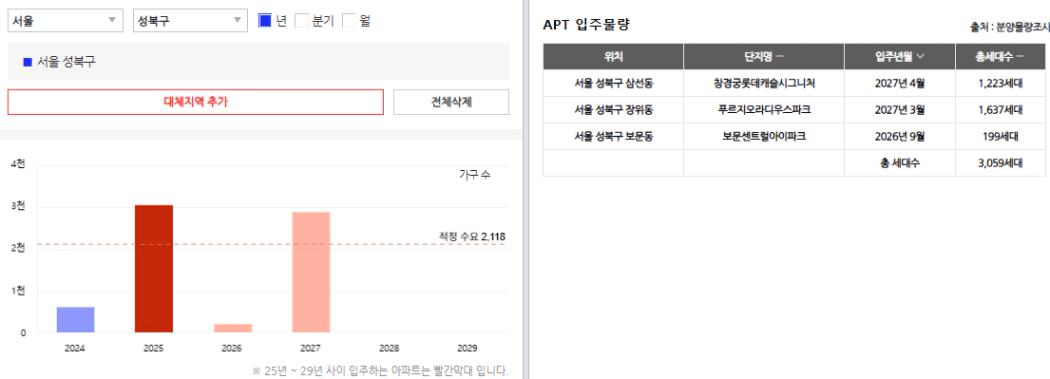Click the 2024 blue bar
The width and height of the screenshot is (1050, 379).
click(75, 319)
